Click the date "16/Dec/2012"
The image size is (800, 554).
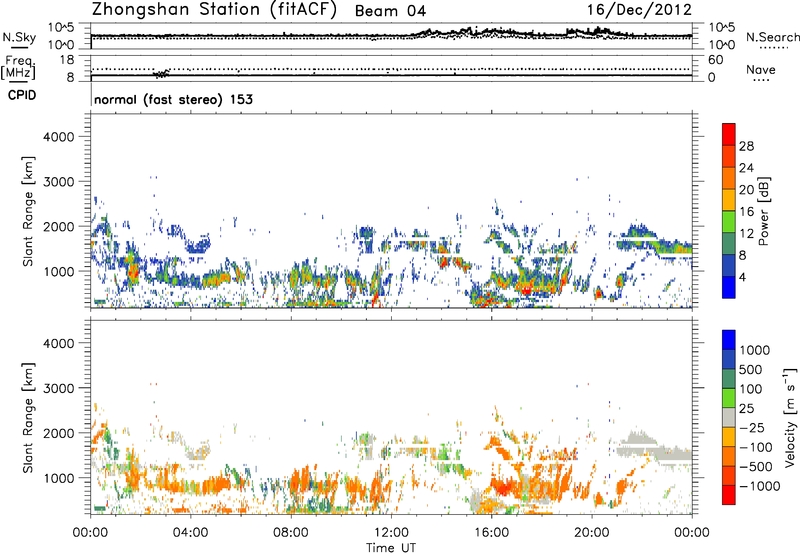(639, 10)
